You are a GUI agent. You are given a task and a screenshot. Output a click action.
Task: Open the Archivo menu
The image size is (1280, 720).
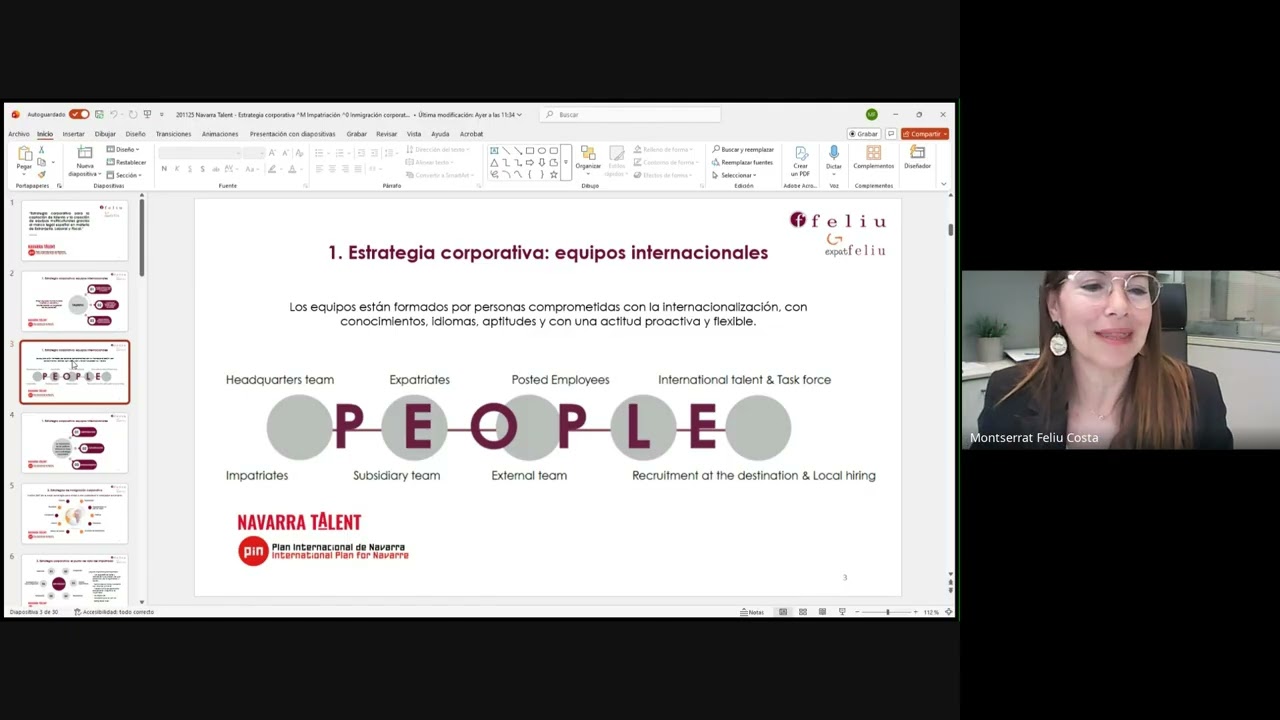click(19, 134)
